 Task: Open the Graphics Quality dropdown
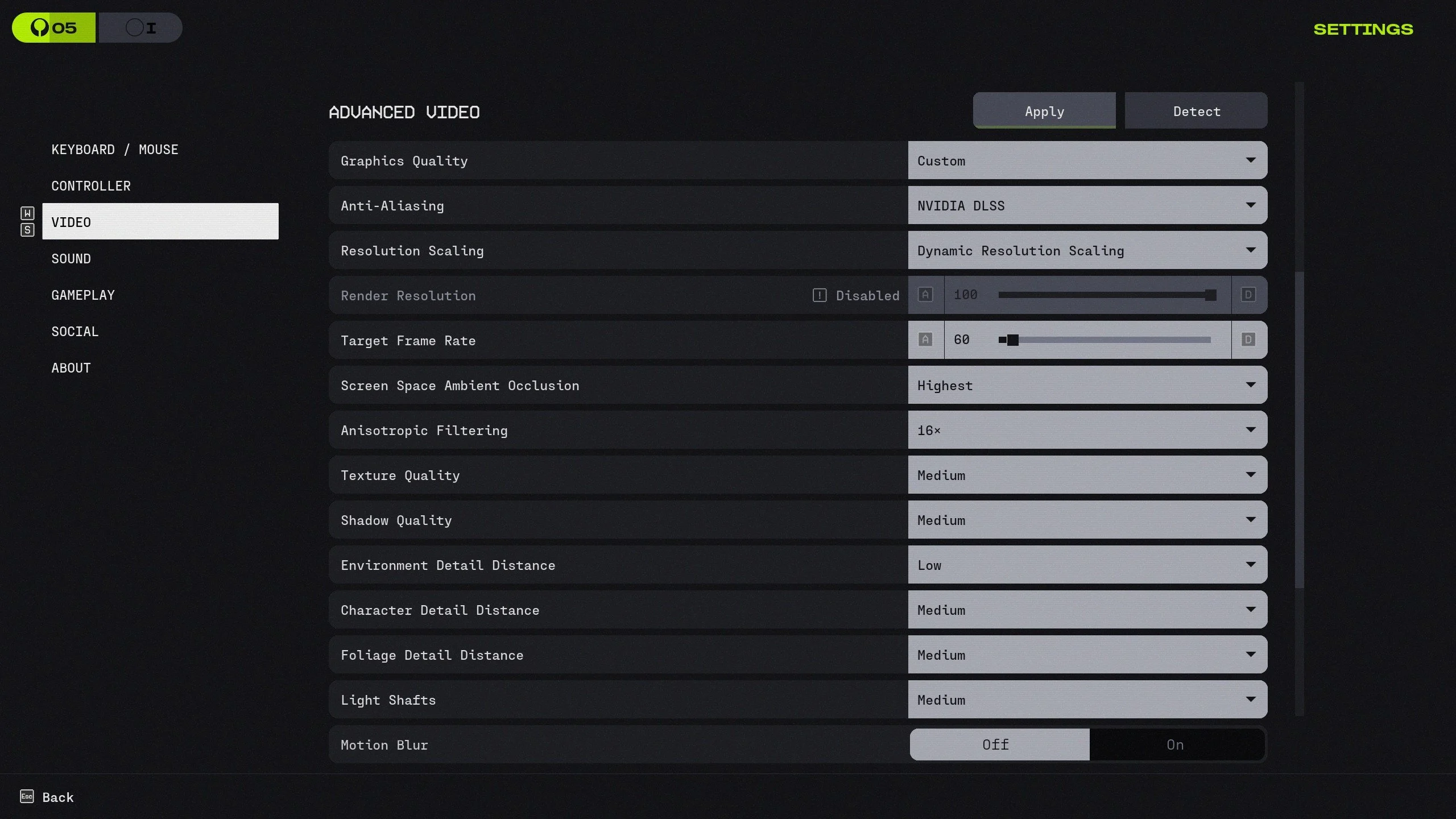coord(1087,161)
